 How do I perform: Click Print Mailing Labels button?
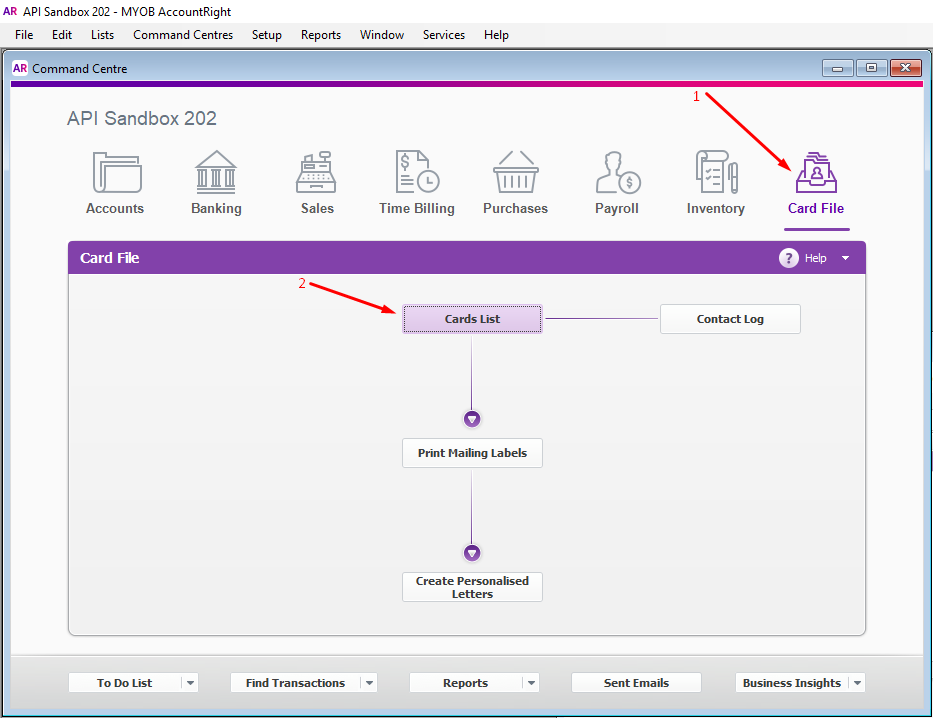472,453
